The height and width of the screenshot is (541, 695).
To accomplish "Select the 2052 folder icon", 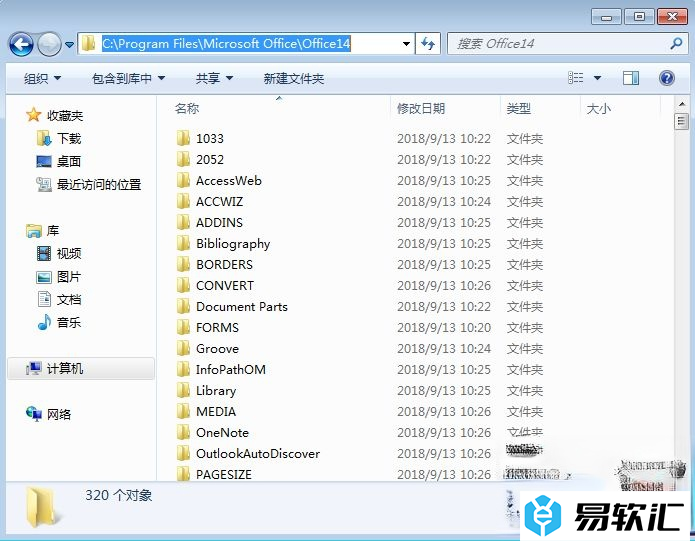I will [183, 159].
